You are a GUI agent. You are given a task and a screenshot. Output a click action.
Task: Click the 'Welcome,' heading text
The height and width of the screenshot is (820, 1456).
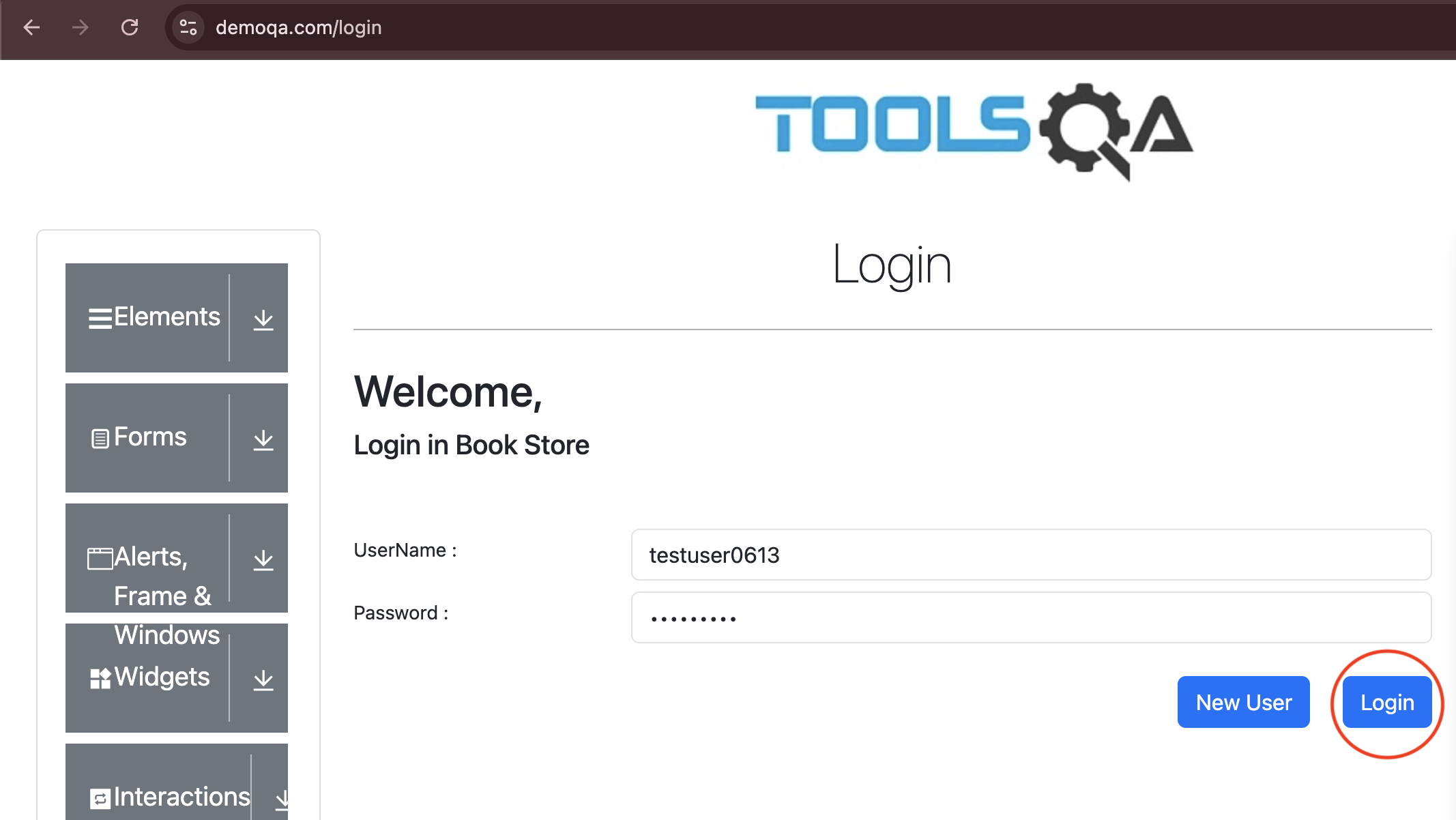pos(448,392)
